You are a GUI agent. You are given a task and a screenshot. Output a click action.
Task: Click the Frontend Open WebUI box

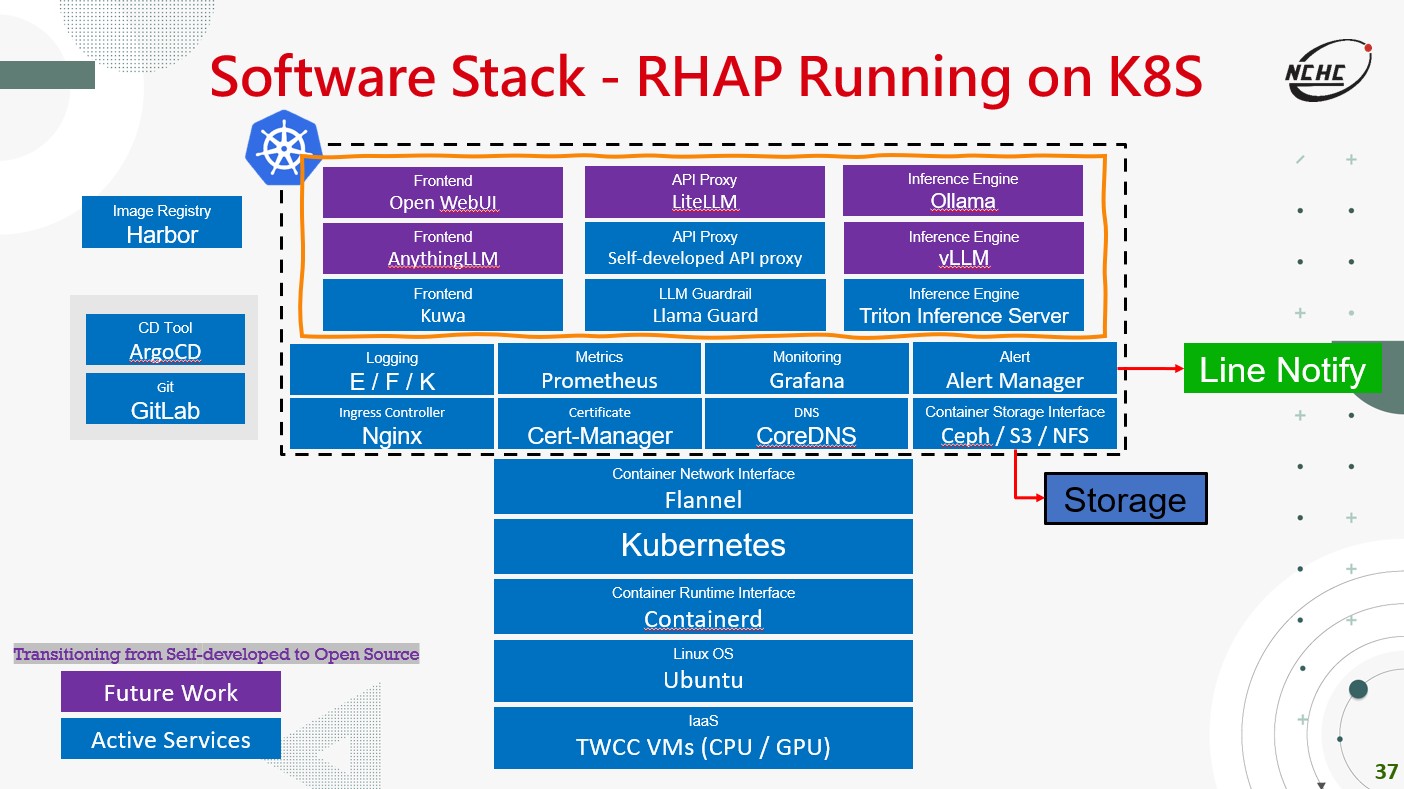tap(443, 192)
